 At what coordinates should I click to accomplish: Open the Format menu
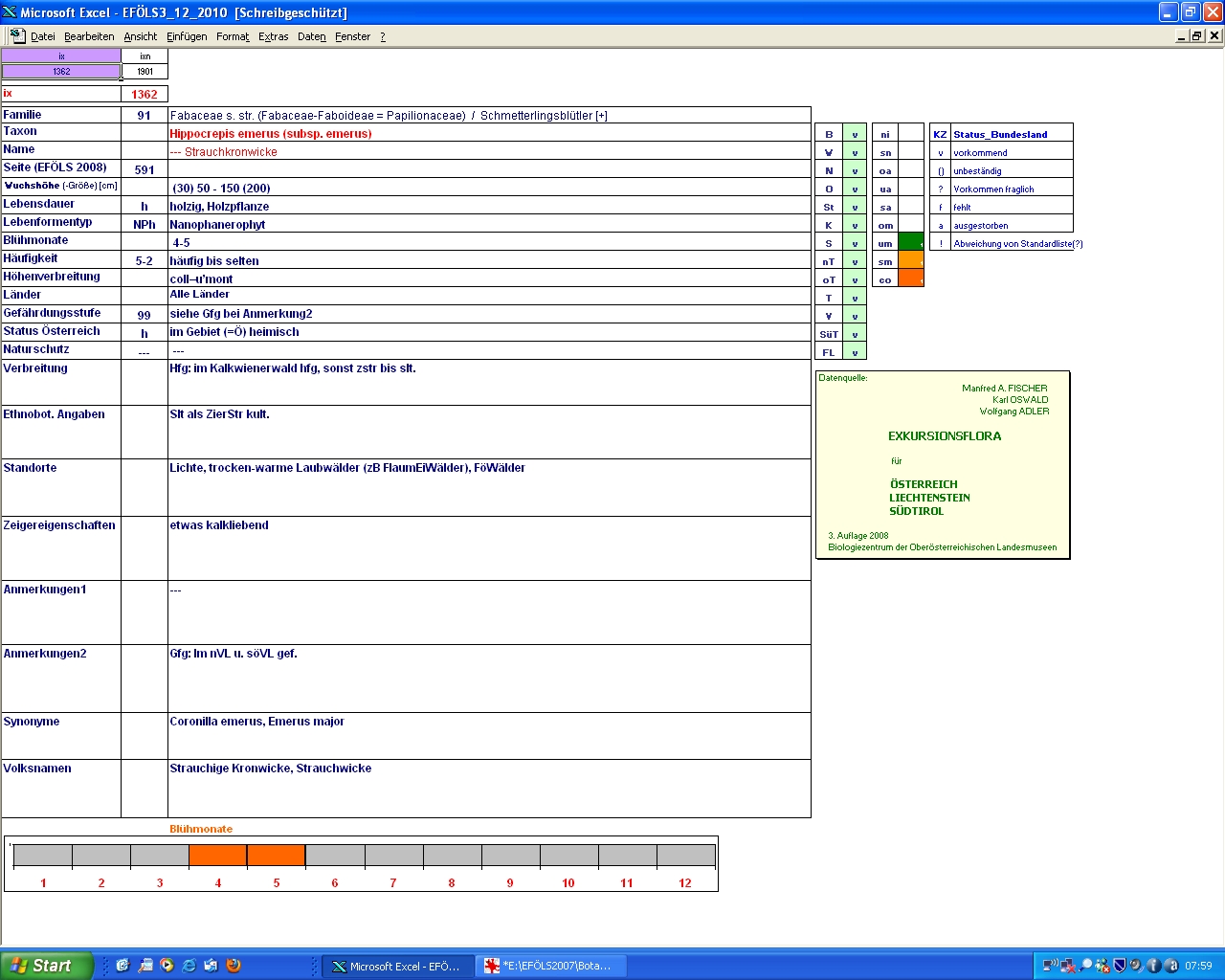click(233, 36)
